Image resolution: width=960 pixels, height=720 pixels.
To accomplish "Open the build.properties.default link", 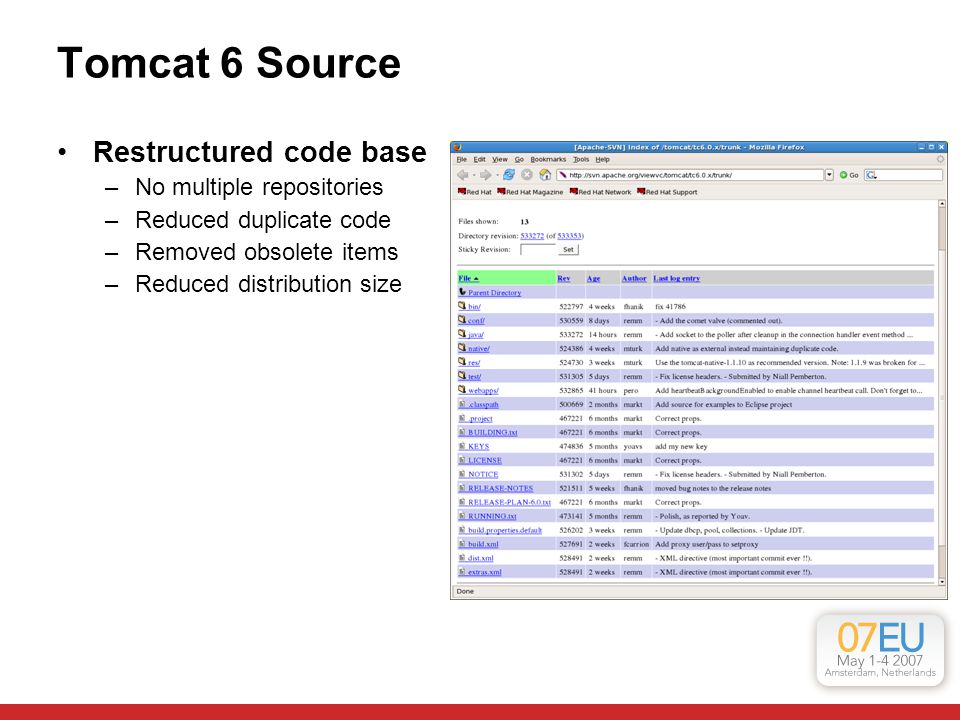I will point(504,530).
